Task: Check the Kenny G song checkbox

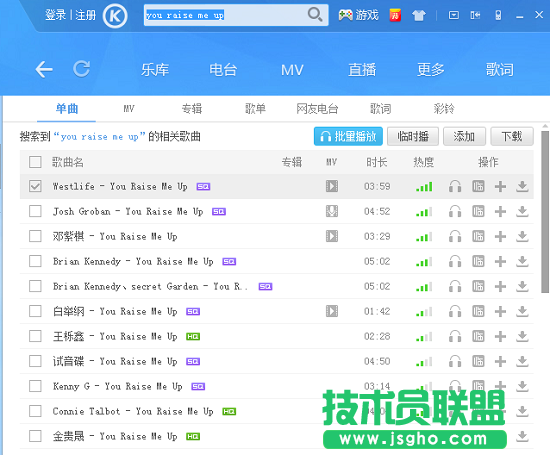Action: click(x=35, y=386)
